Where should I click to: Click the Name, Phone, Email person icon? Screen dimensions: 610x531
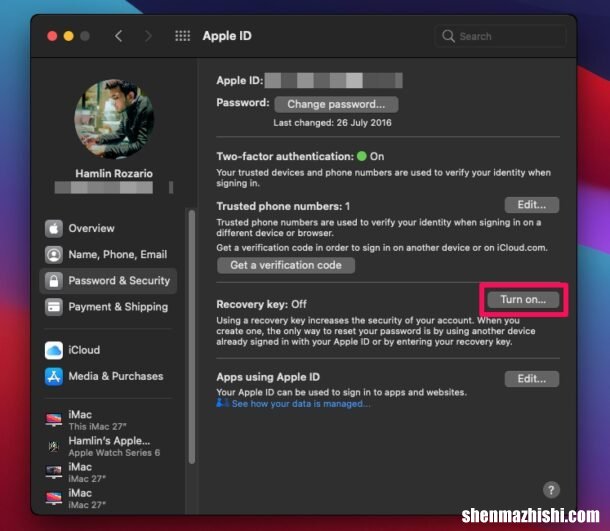pos(54,254)
